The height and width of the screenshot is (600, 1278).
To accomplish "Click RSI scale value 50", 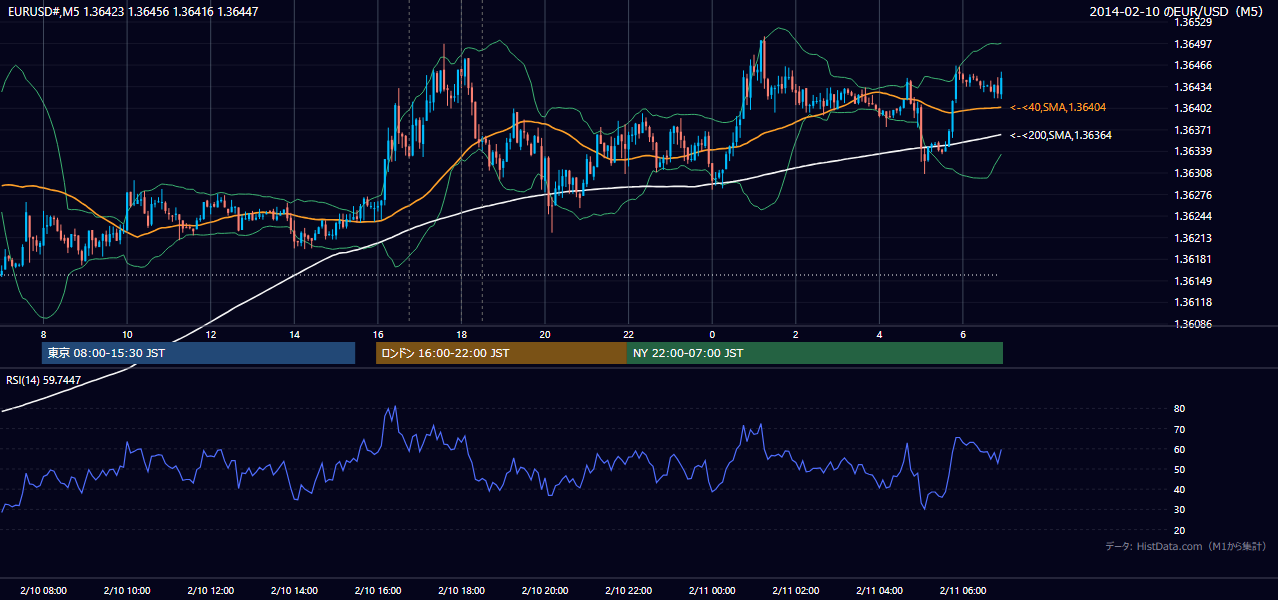I will pyautogui.click(x=1180, y=469).
